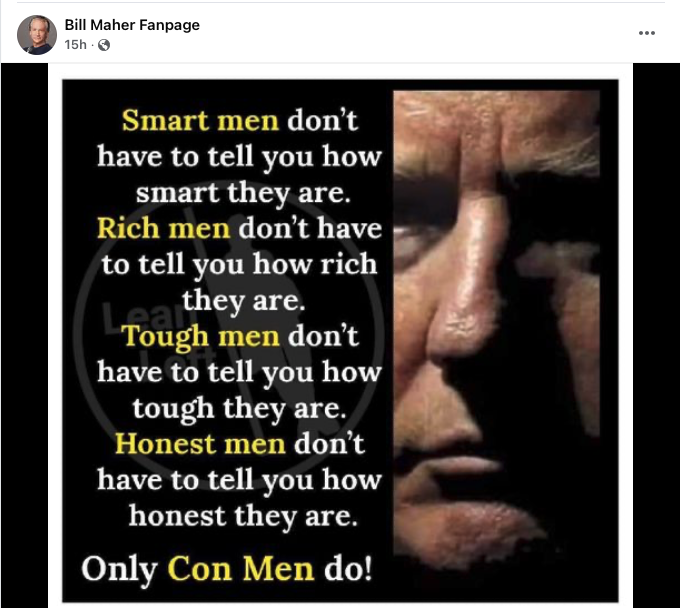
Task: Open the close-up face photo in the meme
Action: pyautogui.click(x=497, y=330)
